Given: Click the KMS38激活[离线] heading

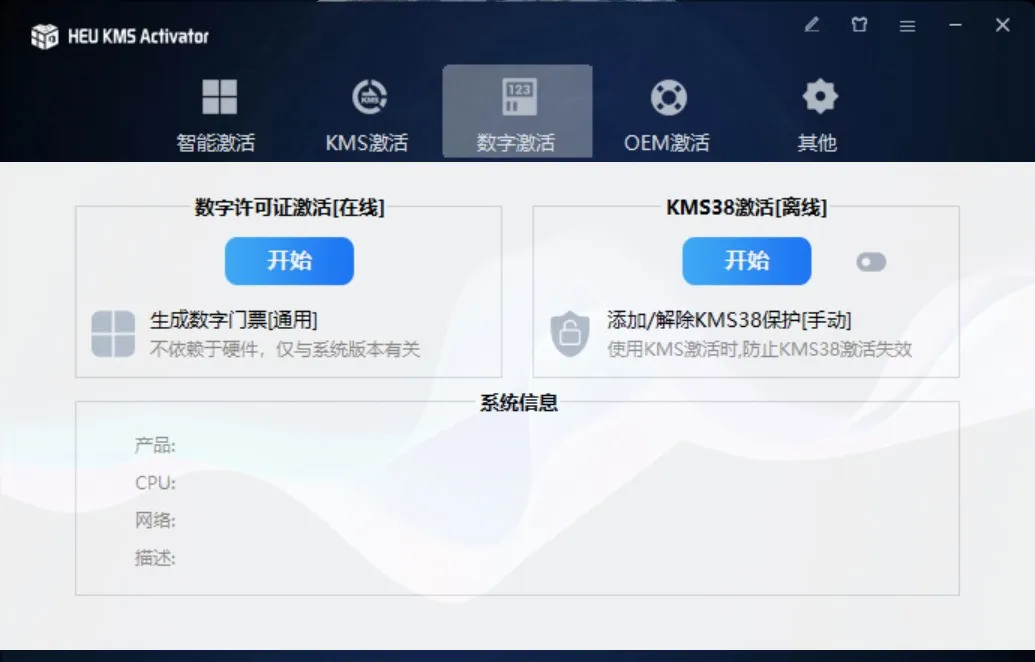Looking at the screenshot, I should (747, 207).
